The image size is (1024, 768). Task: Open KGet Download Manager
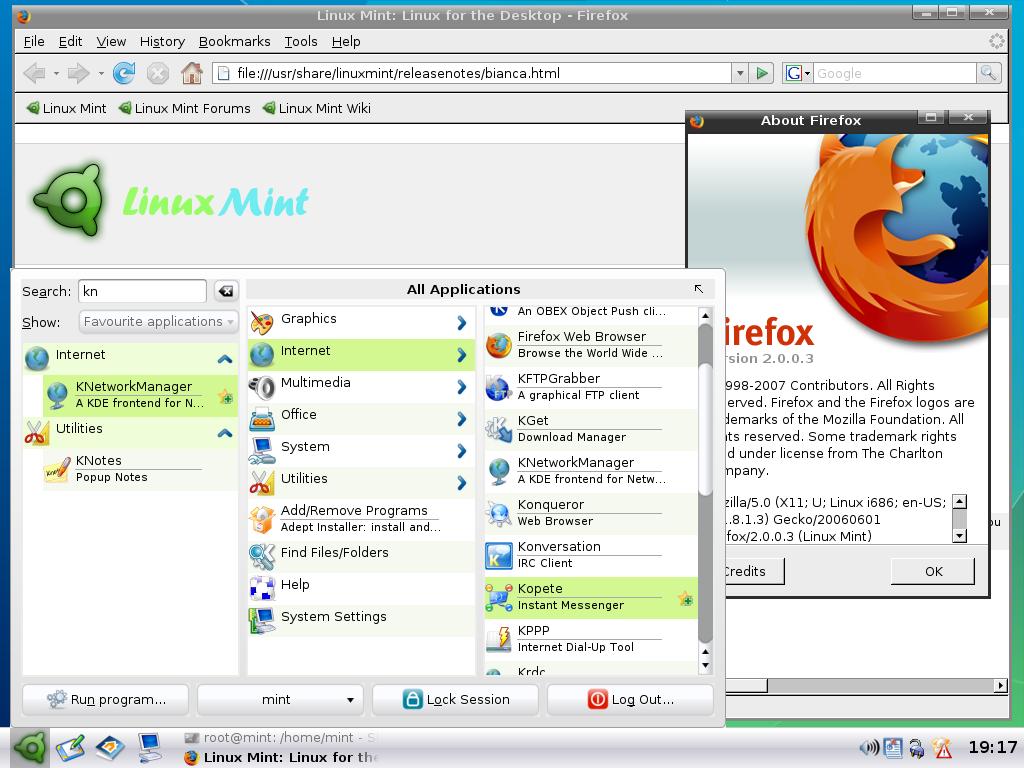(591, 428)
